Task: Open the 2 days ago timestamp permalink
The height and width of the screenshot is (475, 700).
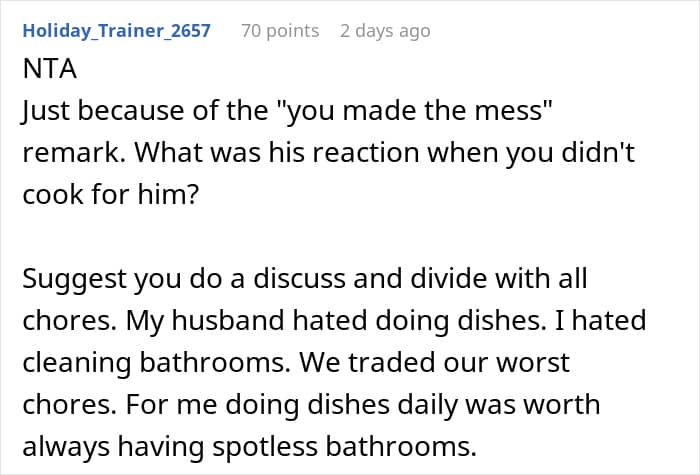Action: pos(385,31)
